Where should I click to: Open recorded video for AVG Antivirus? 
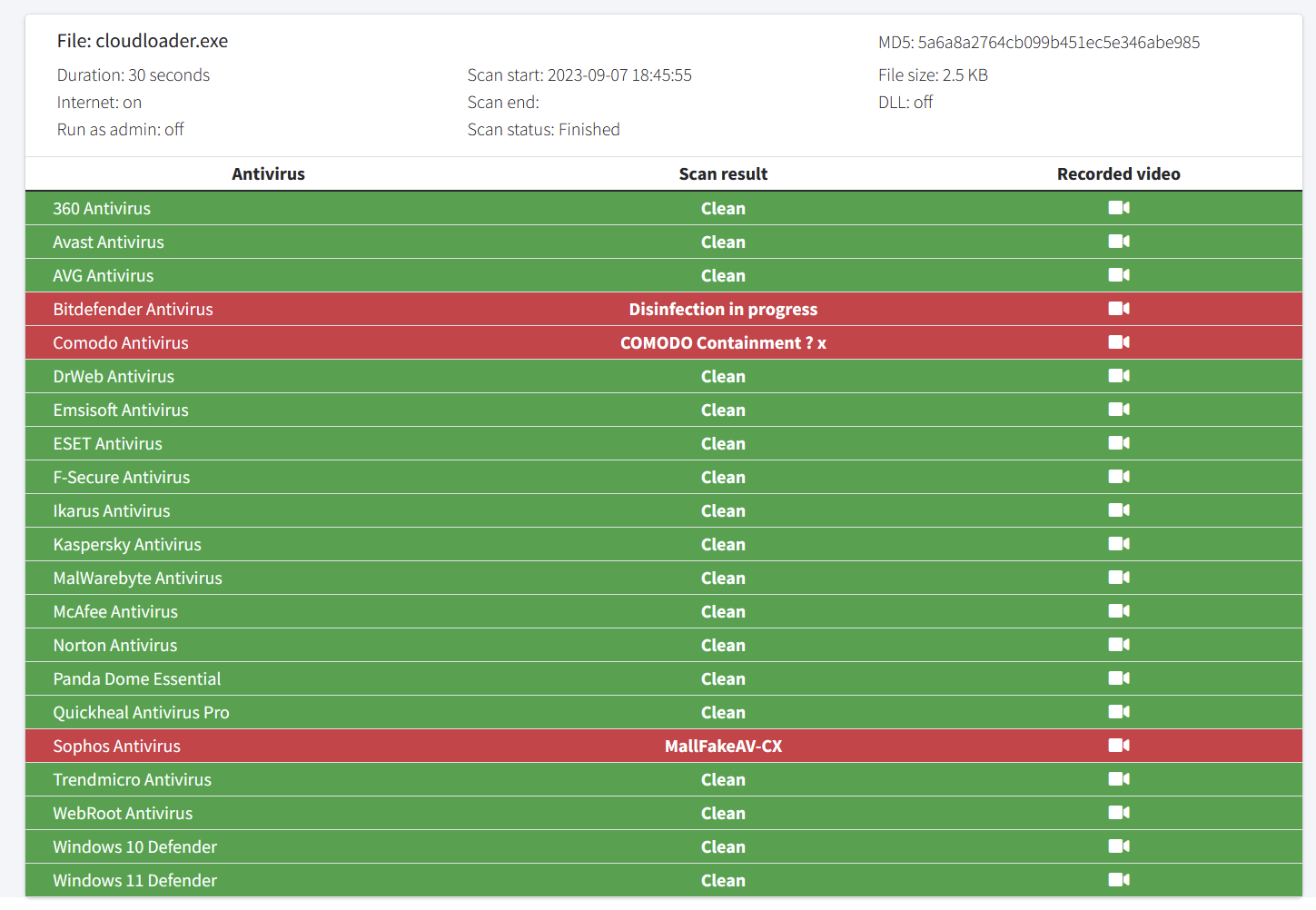coord(1119,275)
